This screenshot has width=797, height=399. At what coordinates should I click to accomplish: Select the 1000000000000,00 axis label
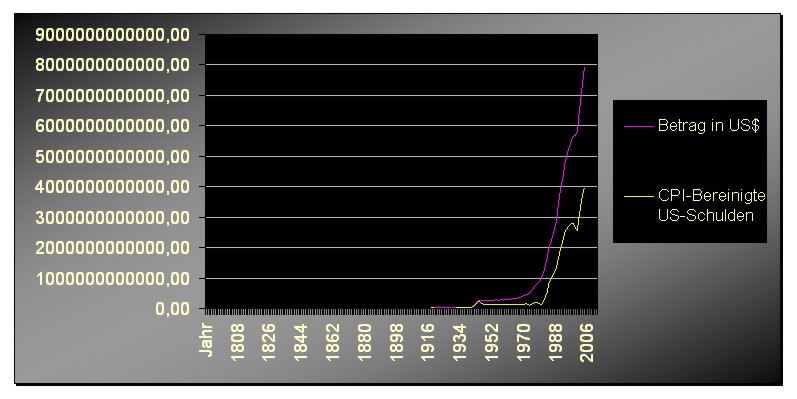click(x=112, y=279)
